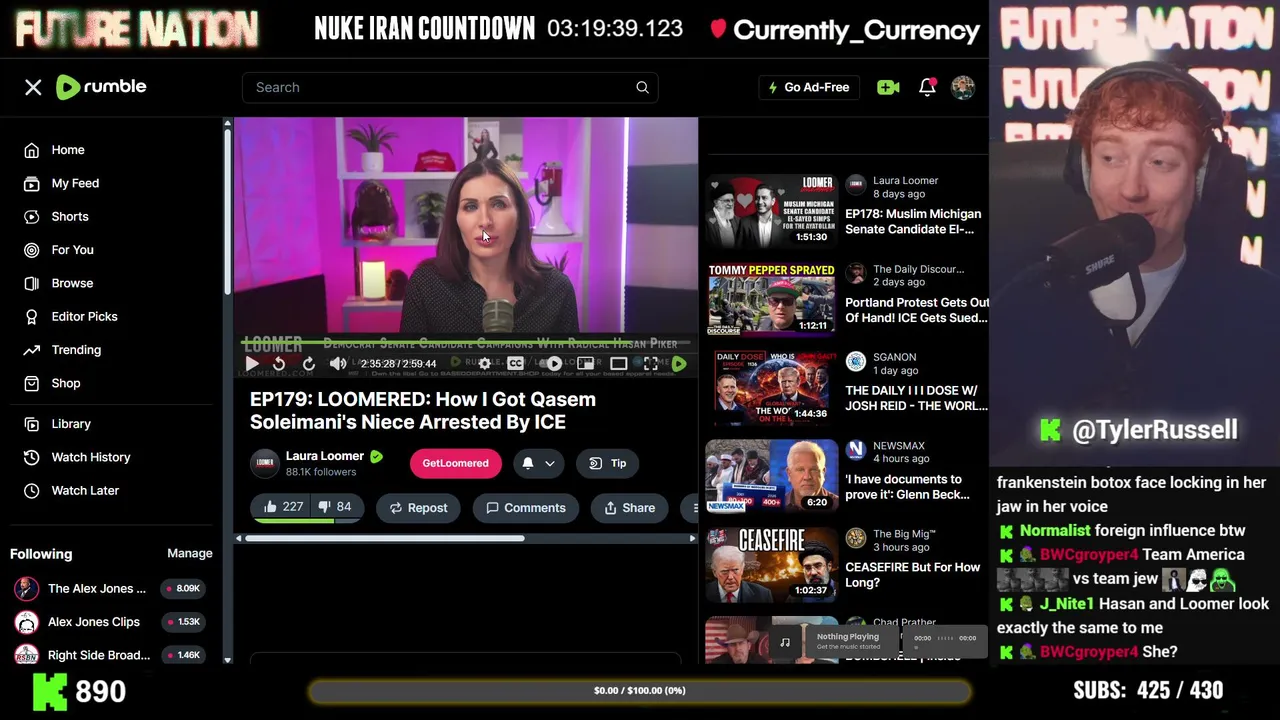1280x720 pixels.
Task: Open player settings gear
Action: pyautogui.click(x=485, y=364)
